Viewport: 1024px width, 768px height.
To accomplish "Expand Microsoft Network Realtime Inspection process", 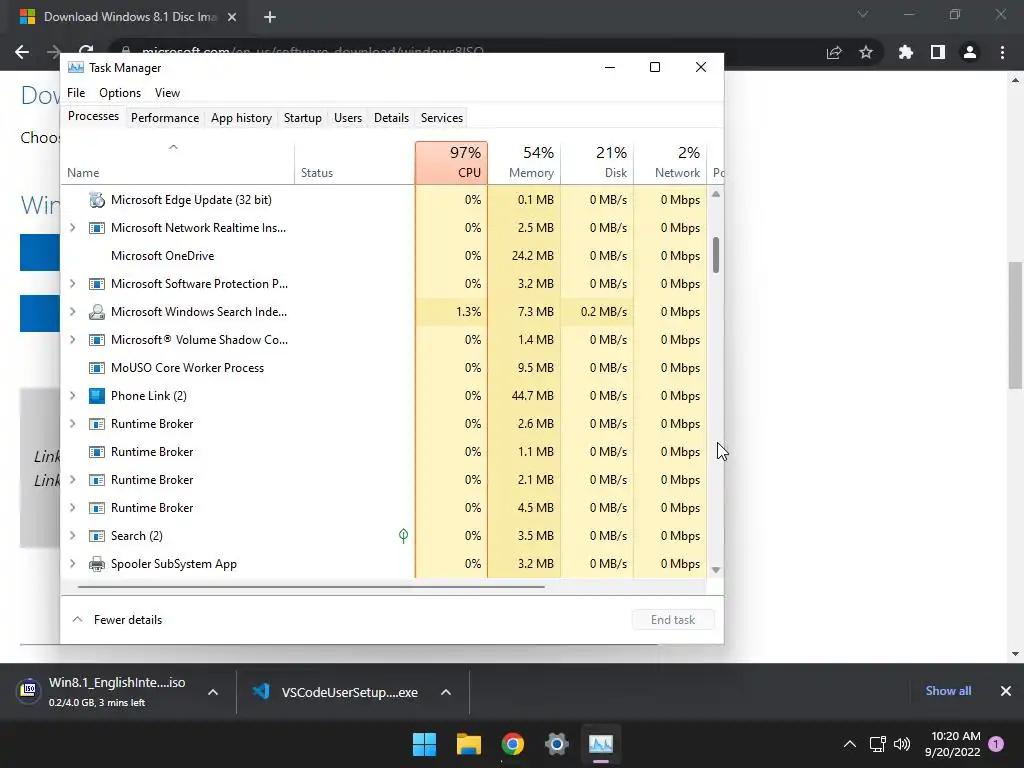I will [x=72, y=228].
